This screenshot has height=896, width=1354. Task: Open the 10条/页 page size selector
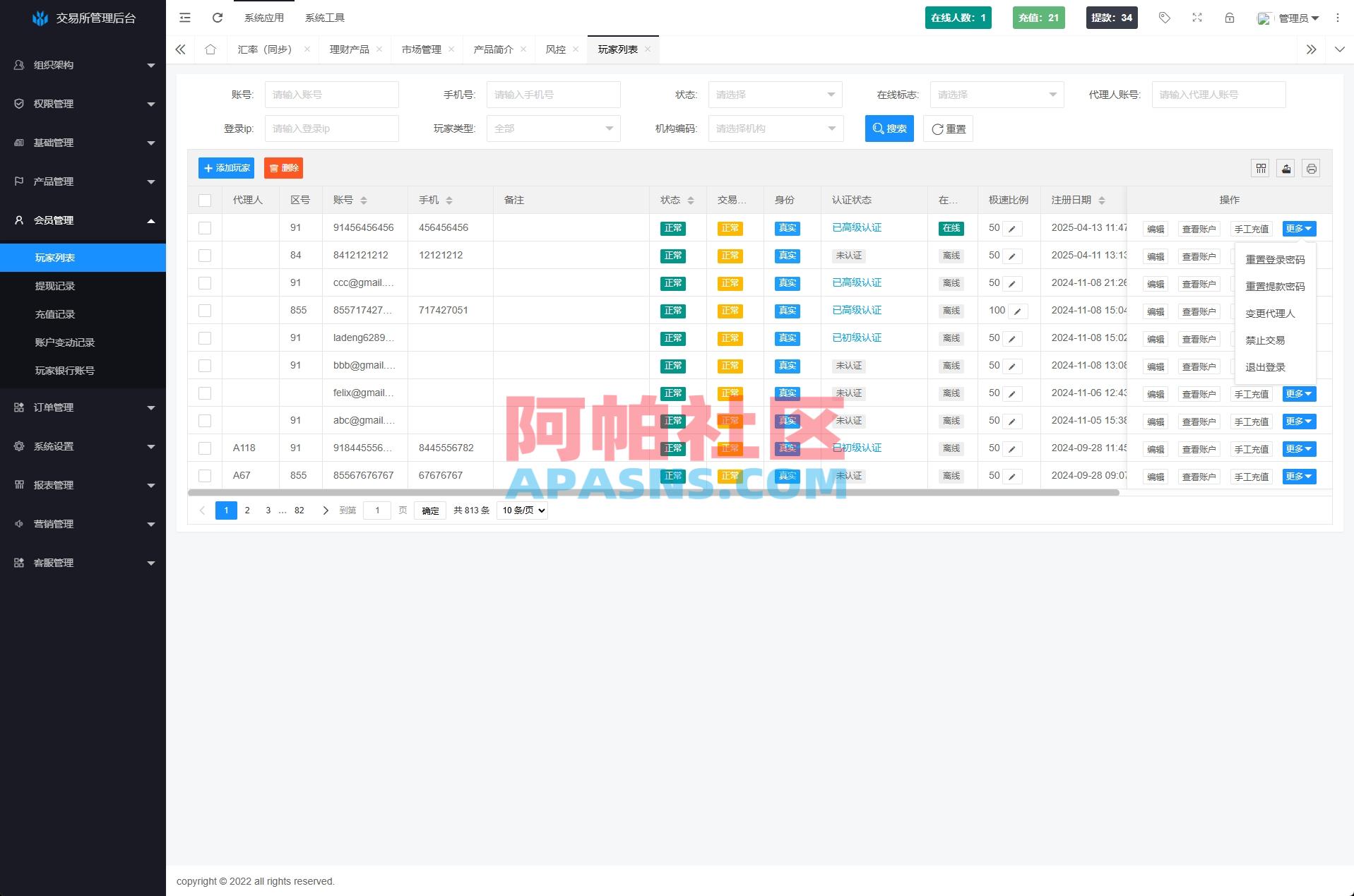click(x=522, y=510)
